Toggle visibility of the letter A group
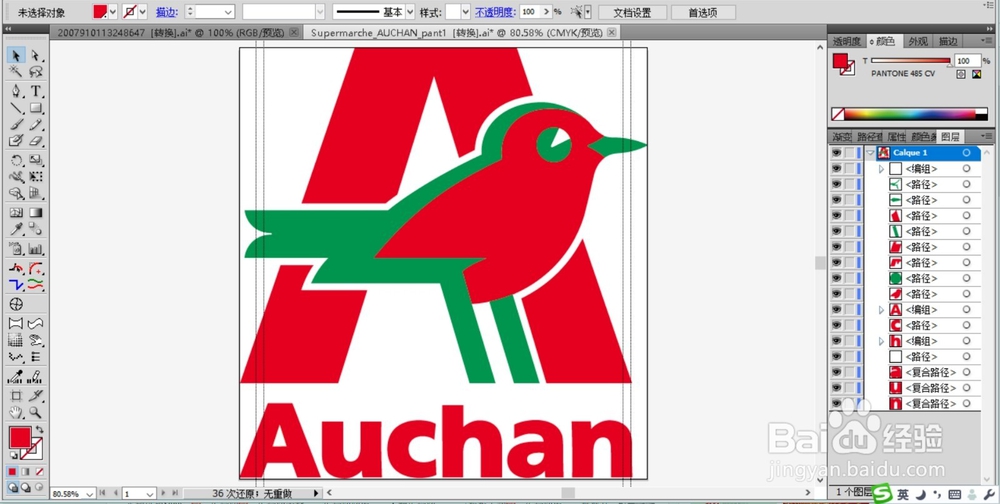 (836, 309)
